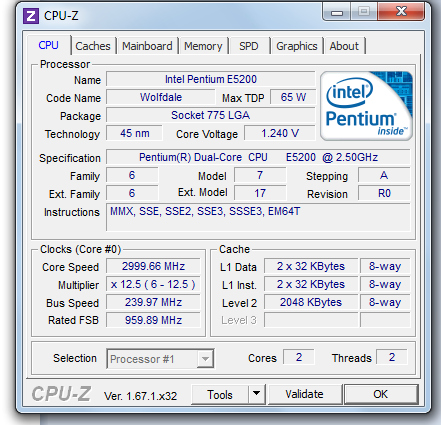Click the Rated FSB value 959.89 MHz
This screenshot has height=425, width=441.
click(153, 320)
